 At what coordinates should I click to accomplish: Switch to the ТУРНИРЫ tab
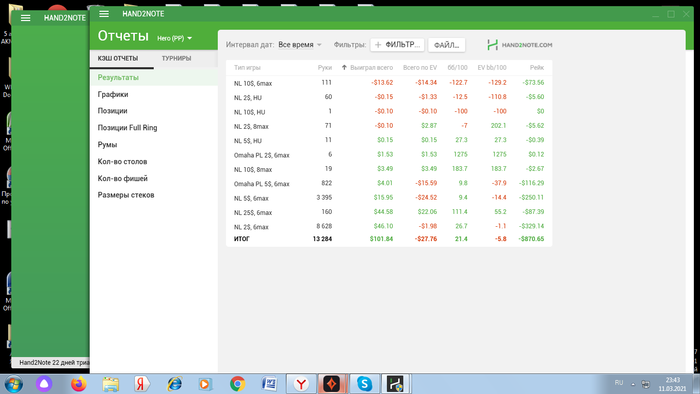click(176, 58)
